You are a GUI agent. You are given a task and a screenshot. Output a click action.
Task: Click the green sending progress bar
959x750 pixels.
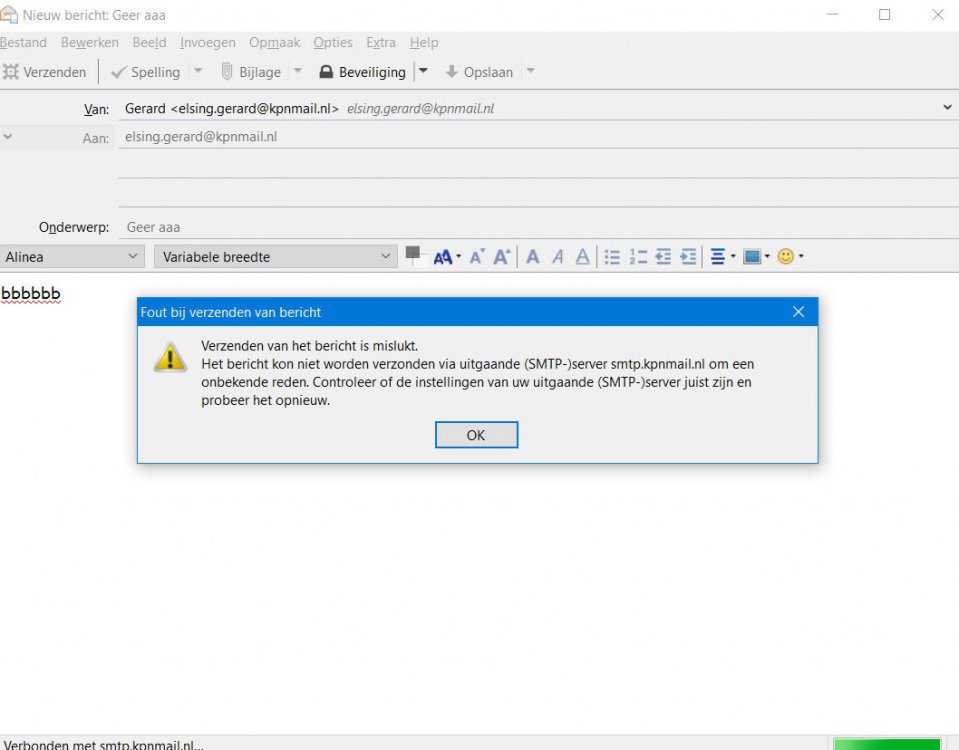[886, 744]
